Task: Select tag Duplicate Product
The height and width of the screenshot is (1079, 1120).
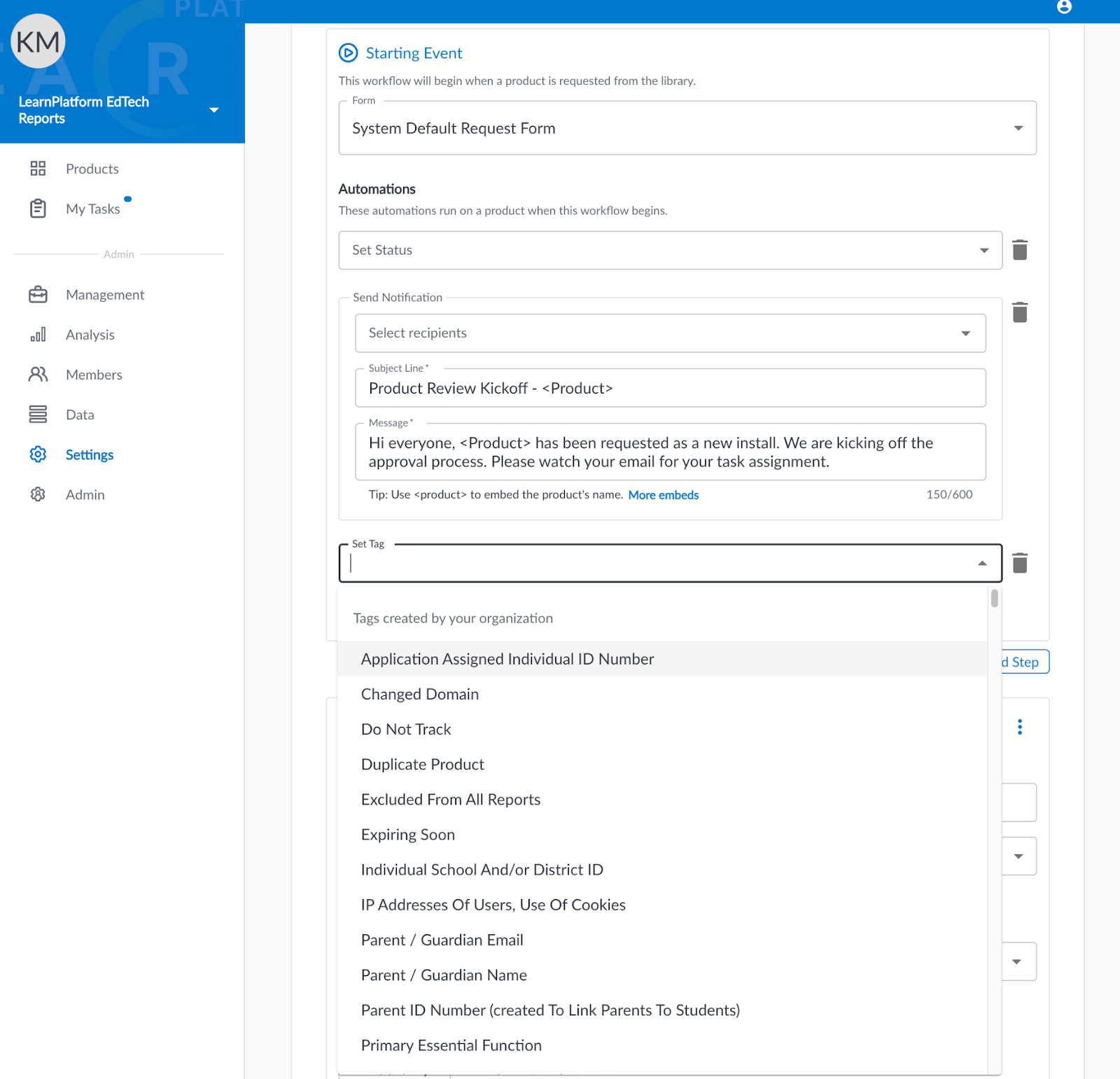Action: (x=662, y=764)
